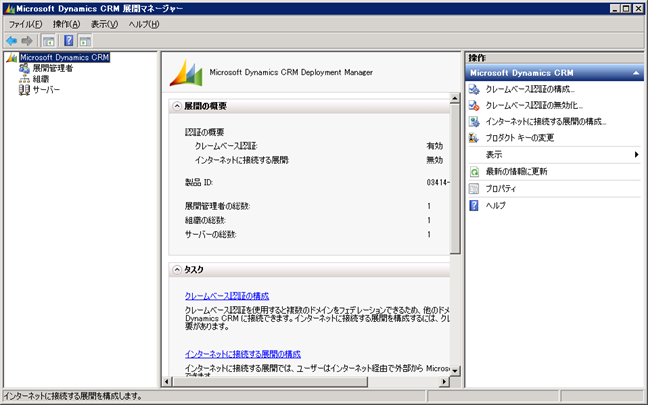Click the Back arrow toolbar icon
Viewport: 648px width, 405px height.
[11, 41]
